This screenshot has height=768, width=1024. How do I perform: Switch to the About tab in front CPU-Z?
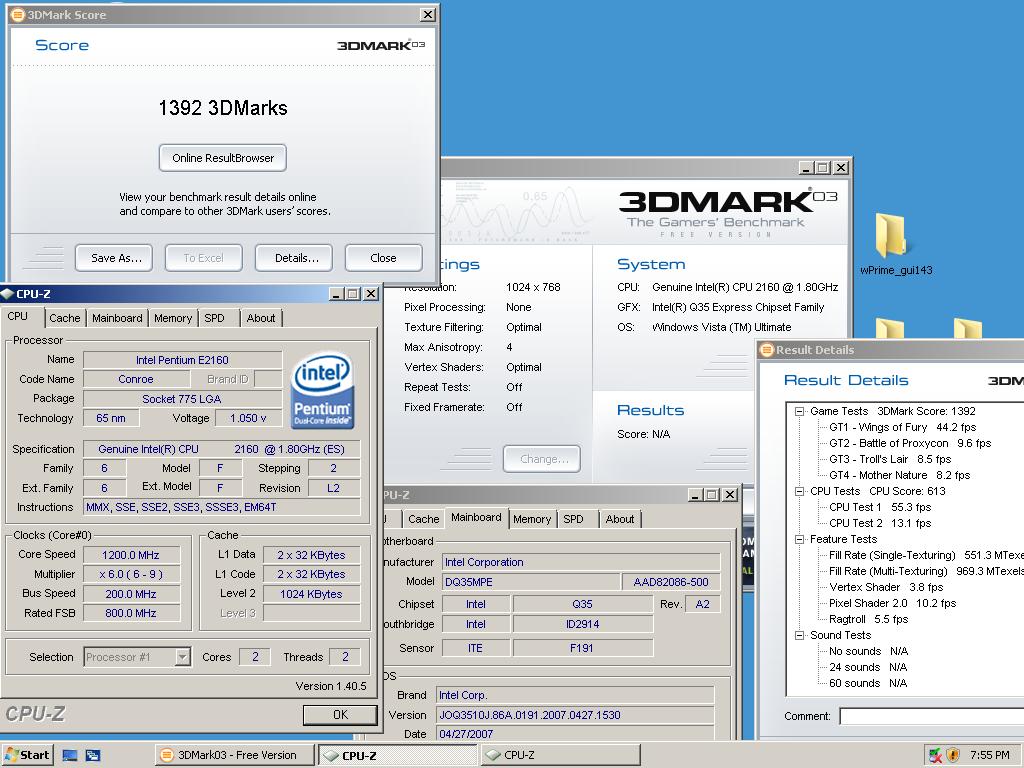click(x=261, y=318)
